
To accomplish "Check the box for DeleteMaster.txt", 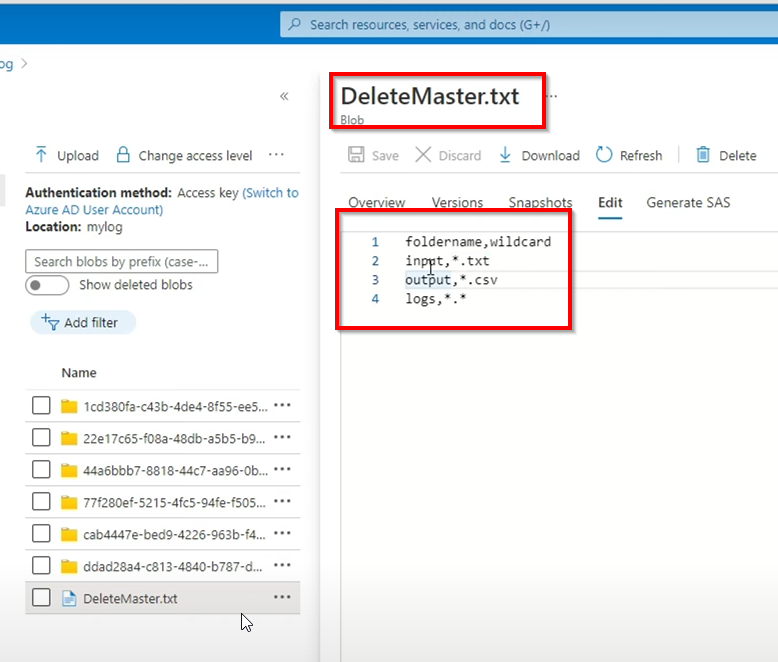I will (x=41, y=597).
